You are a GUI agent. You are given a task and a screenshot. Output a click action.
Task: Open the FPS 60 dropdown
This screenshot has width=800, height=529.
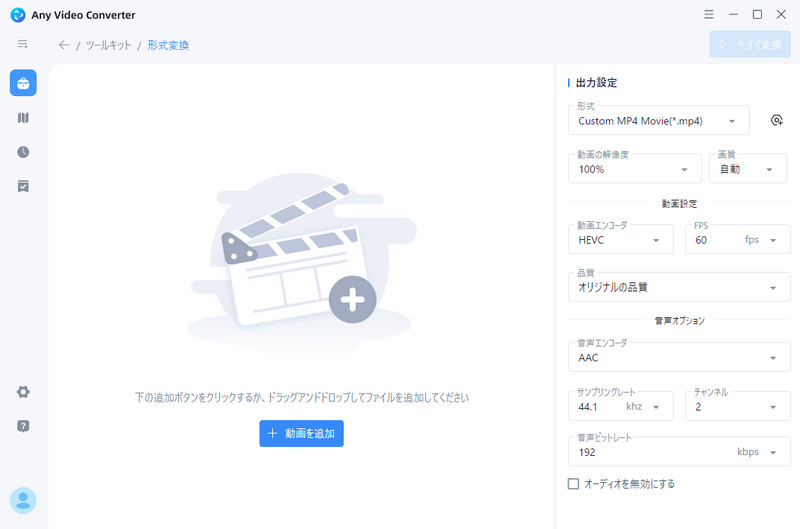pyautogui.click(x=738, y=240)
